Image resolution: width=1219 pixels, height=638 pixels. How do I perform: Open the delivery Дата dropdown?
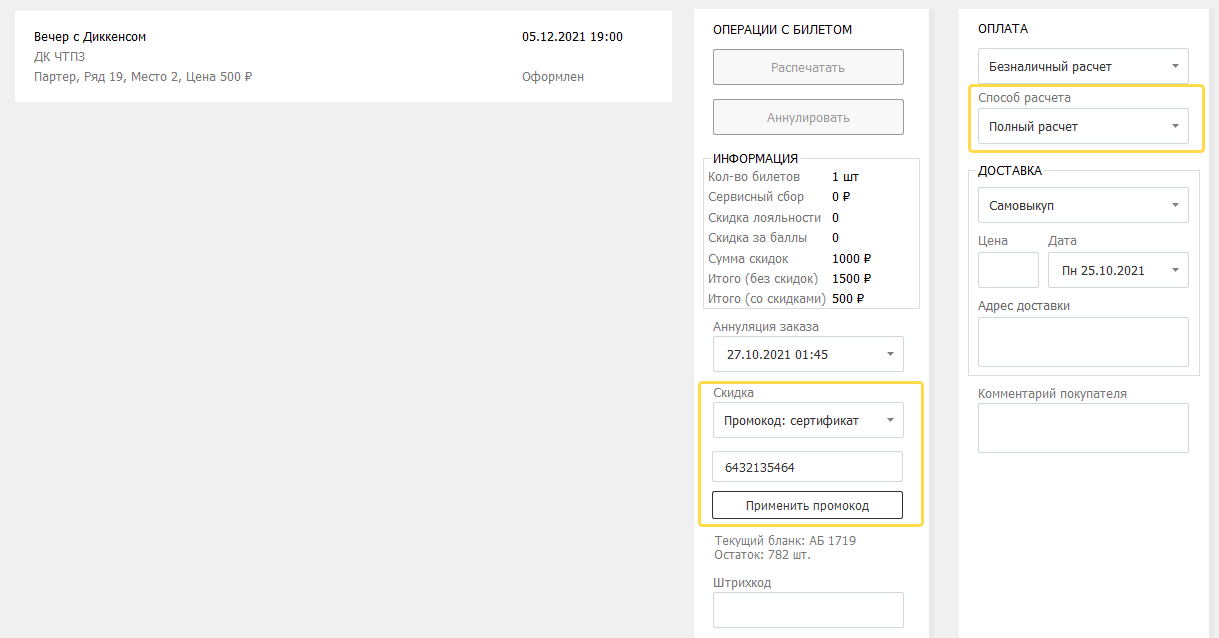1117,270
